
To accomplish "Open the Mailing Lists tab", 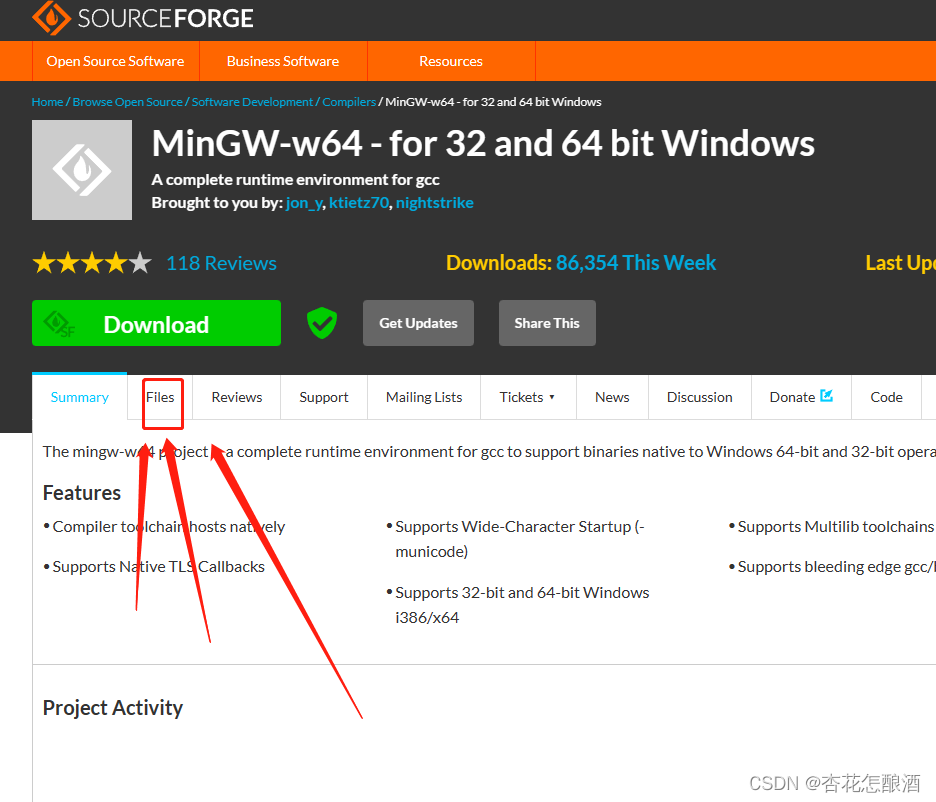I will tap(424, 397).
